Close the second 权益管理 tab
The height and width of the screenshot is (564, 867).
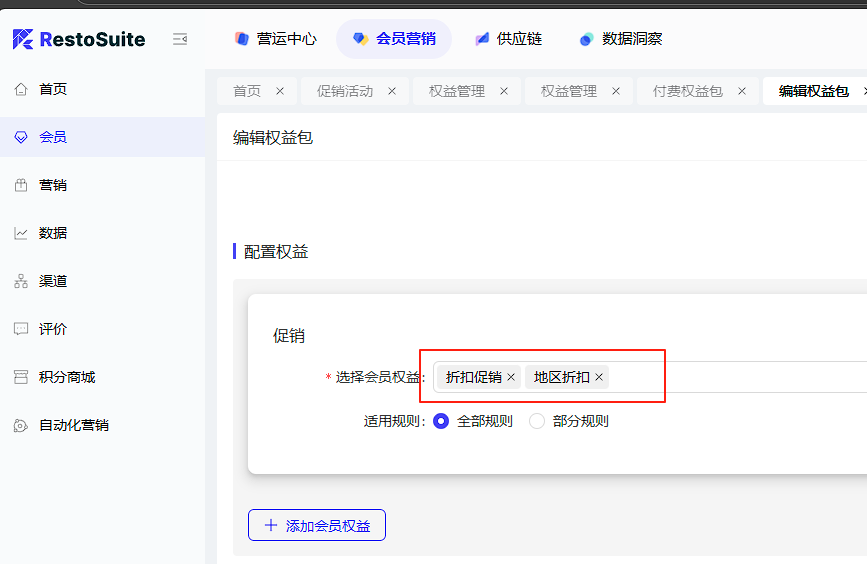coord(616,91)
